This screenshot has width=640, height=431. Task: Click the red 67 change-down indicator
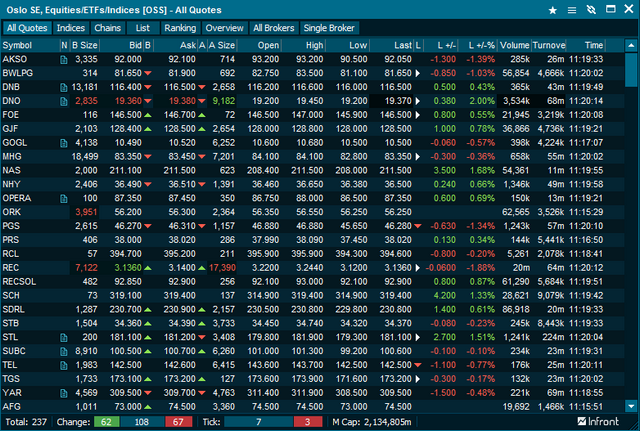[x=178, y=422]
